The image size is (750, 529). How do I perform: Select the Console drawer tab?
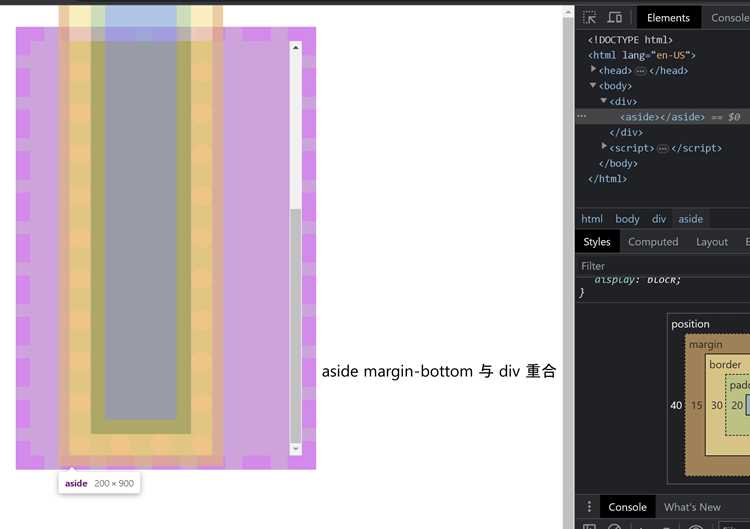point(627,507)
